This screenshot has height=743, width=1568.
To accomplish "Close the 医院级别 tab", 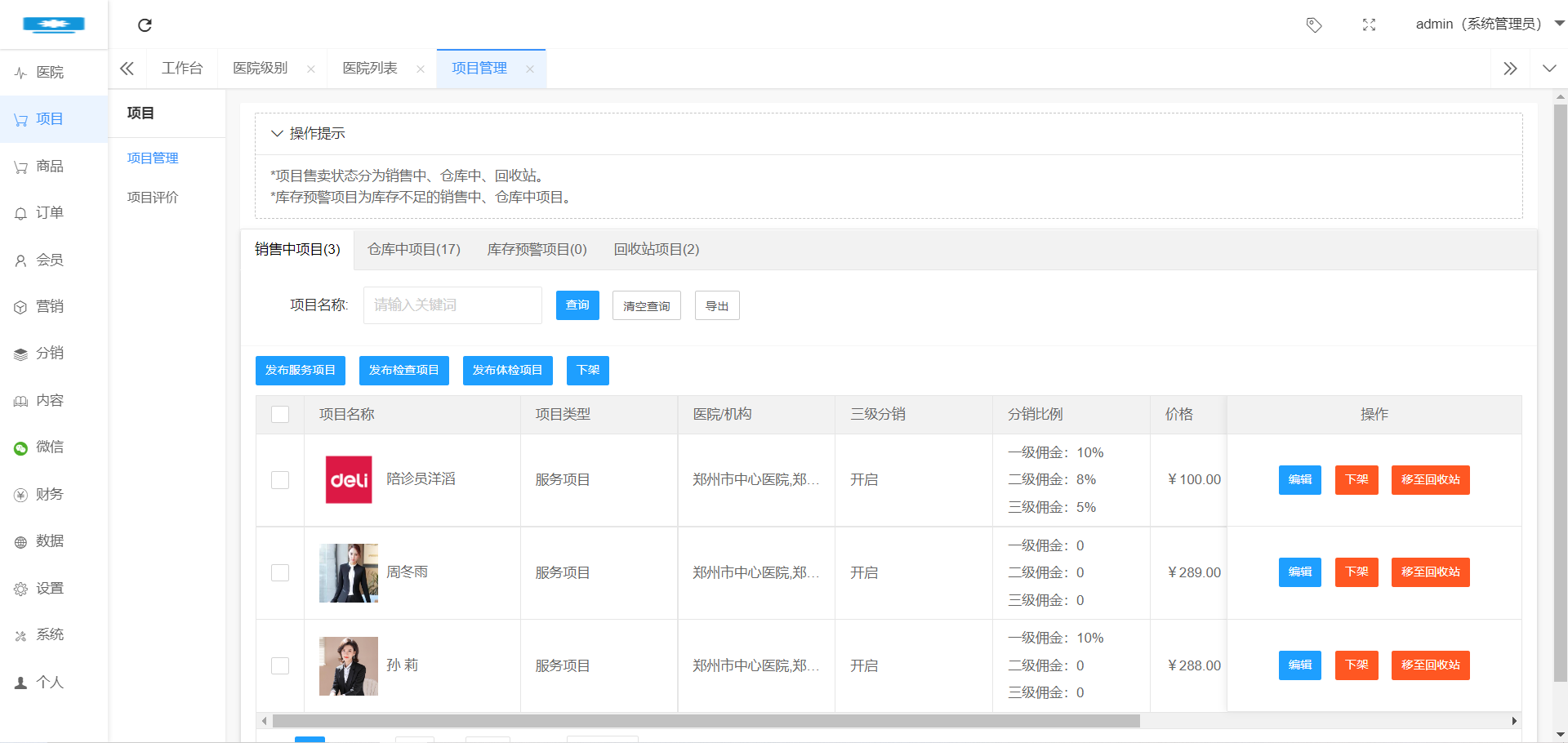I will click(311, 69).
